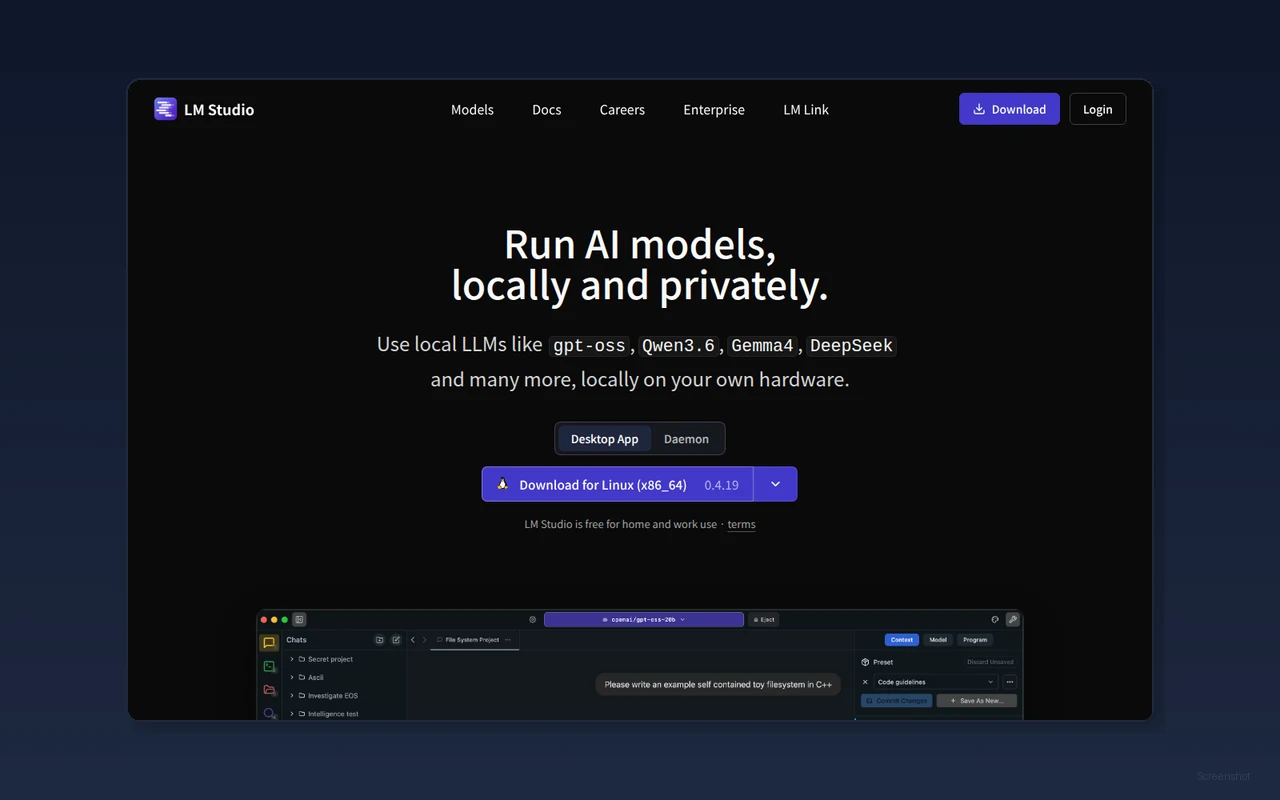1280x800 pixels.
Task: Click the folder icon next to Ascii
Action: click(x=302, y=678)
